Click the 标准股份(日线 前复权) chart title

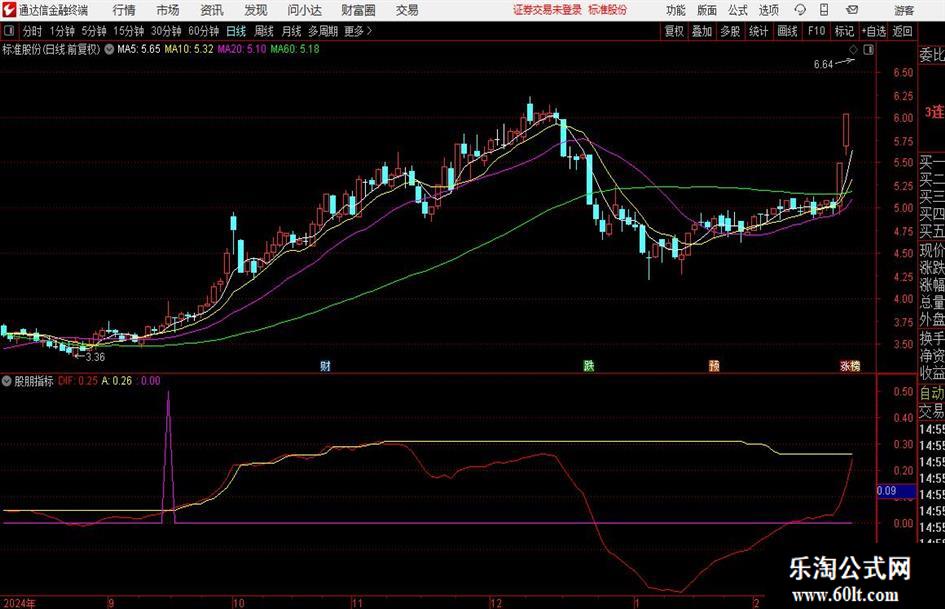click(51, 49)
